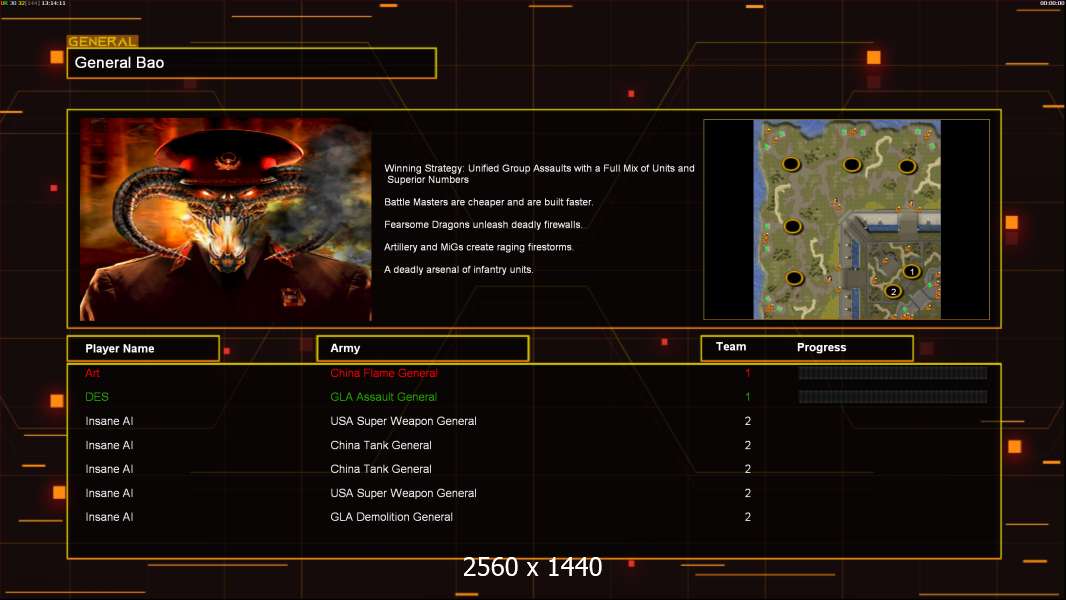Click start position 1 on the map
The width and height of the screenshot is (1066, 600).
[911, 271]
